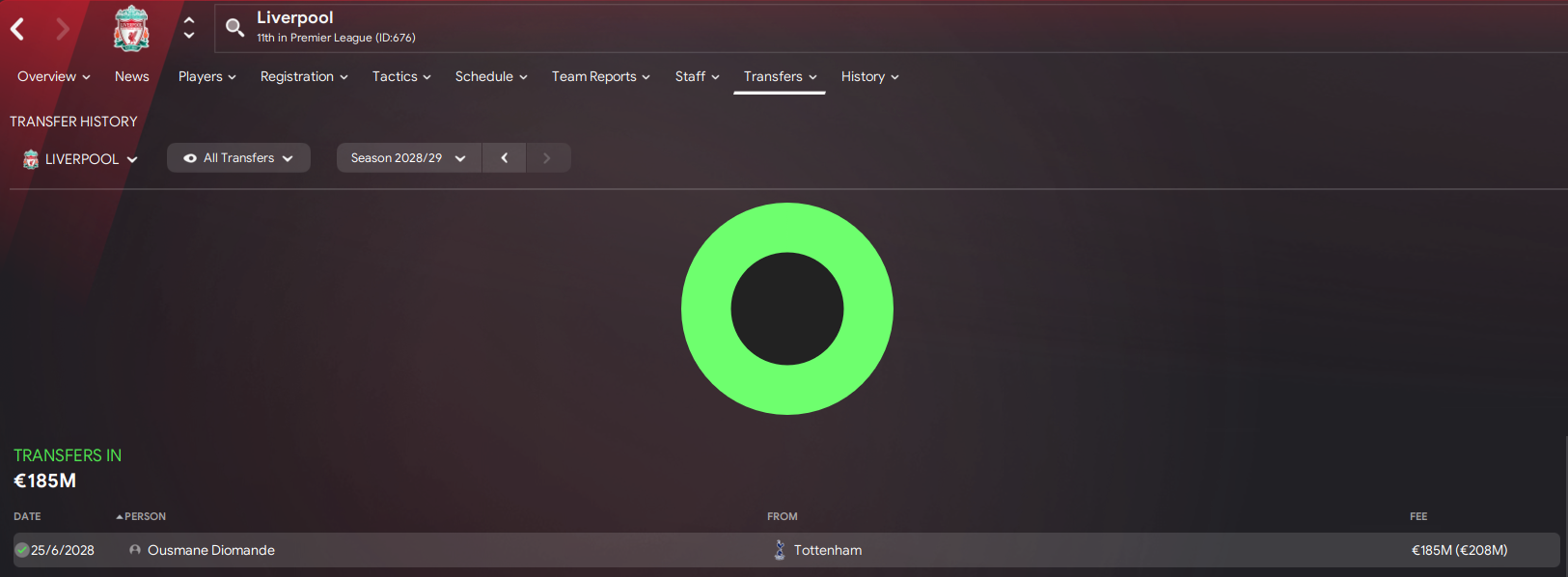Go back with the left arrow
1568x577 pixels.
click(17, 29)
